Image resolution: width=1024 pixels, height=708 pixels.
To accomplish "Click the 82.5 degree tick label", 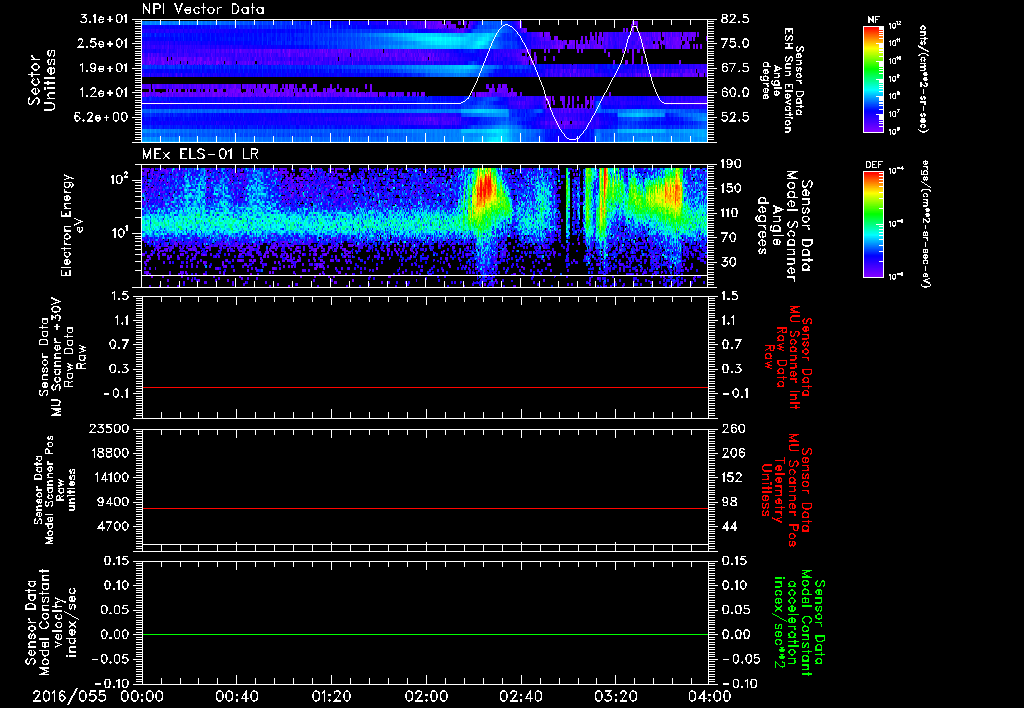I will (734, 19).
